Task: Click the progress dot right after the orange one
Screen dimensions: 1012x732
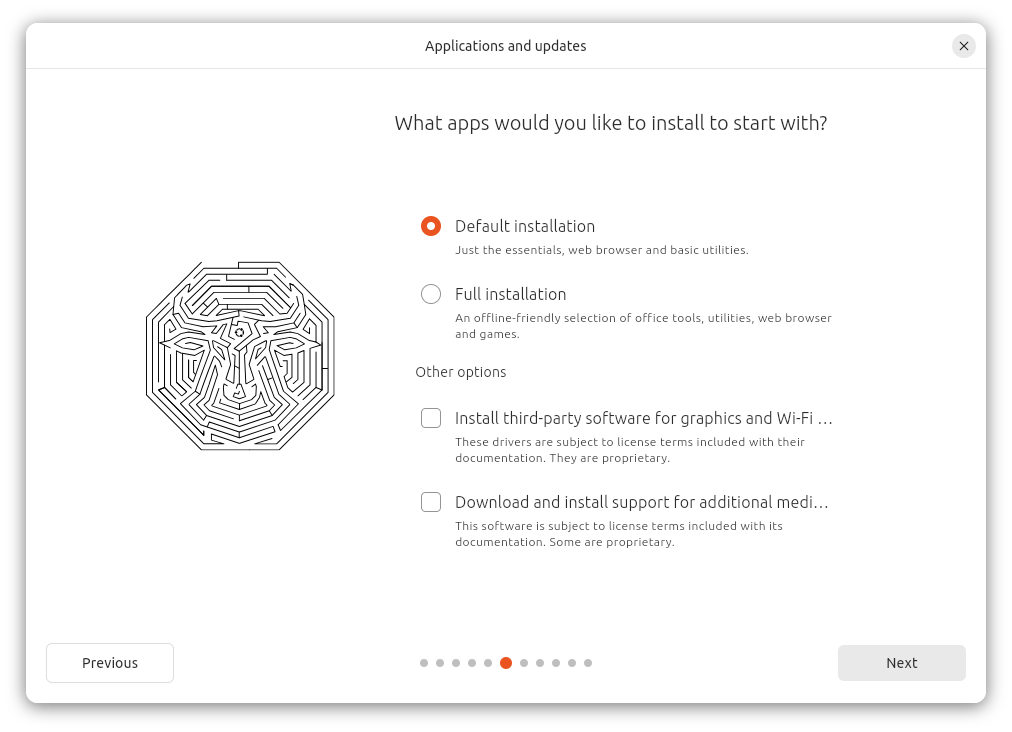Action: 523,663
